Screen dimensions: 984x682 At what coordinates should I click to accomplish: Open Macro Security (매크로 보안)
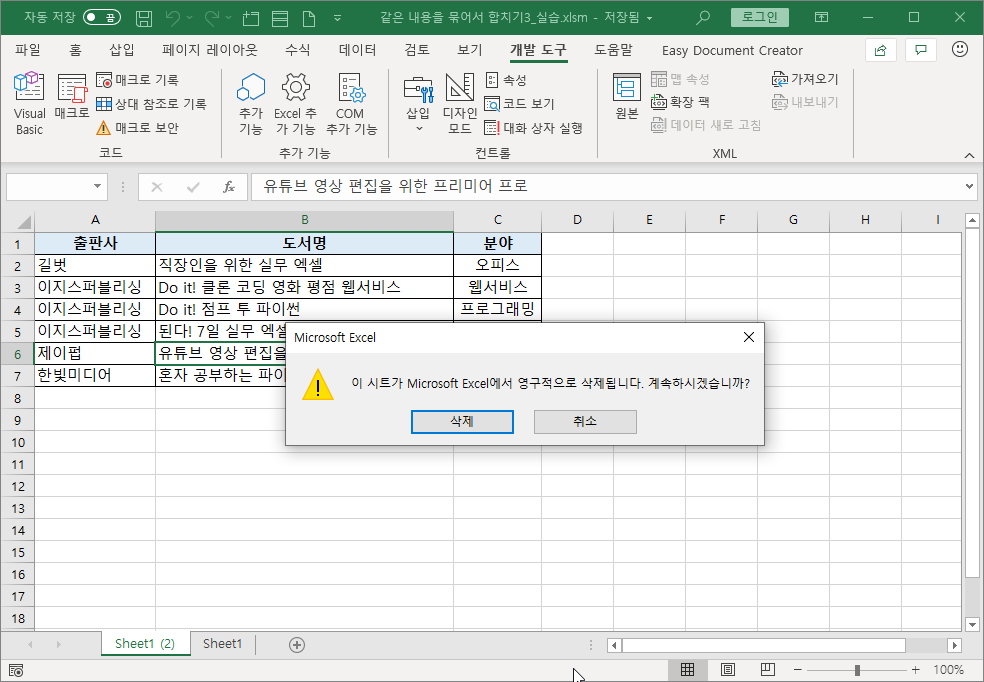pyautogui.click(x=137, y=127)
